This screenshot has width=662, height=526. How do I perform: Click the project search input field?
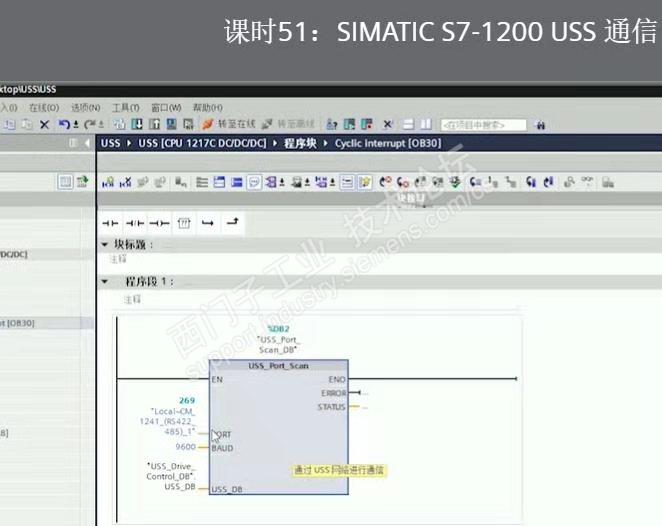pyautogui.click(x=484, y=125)
